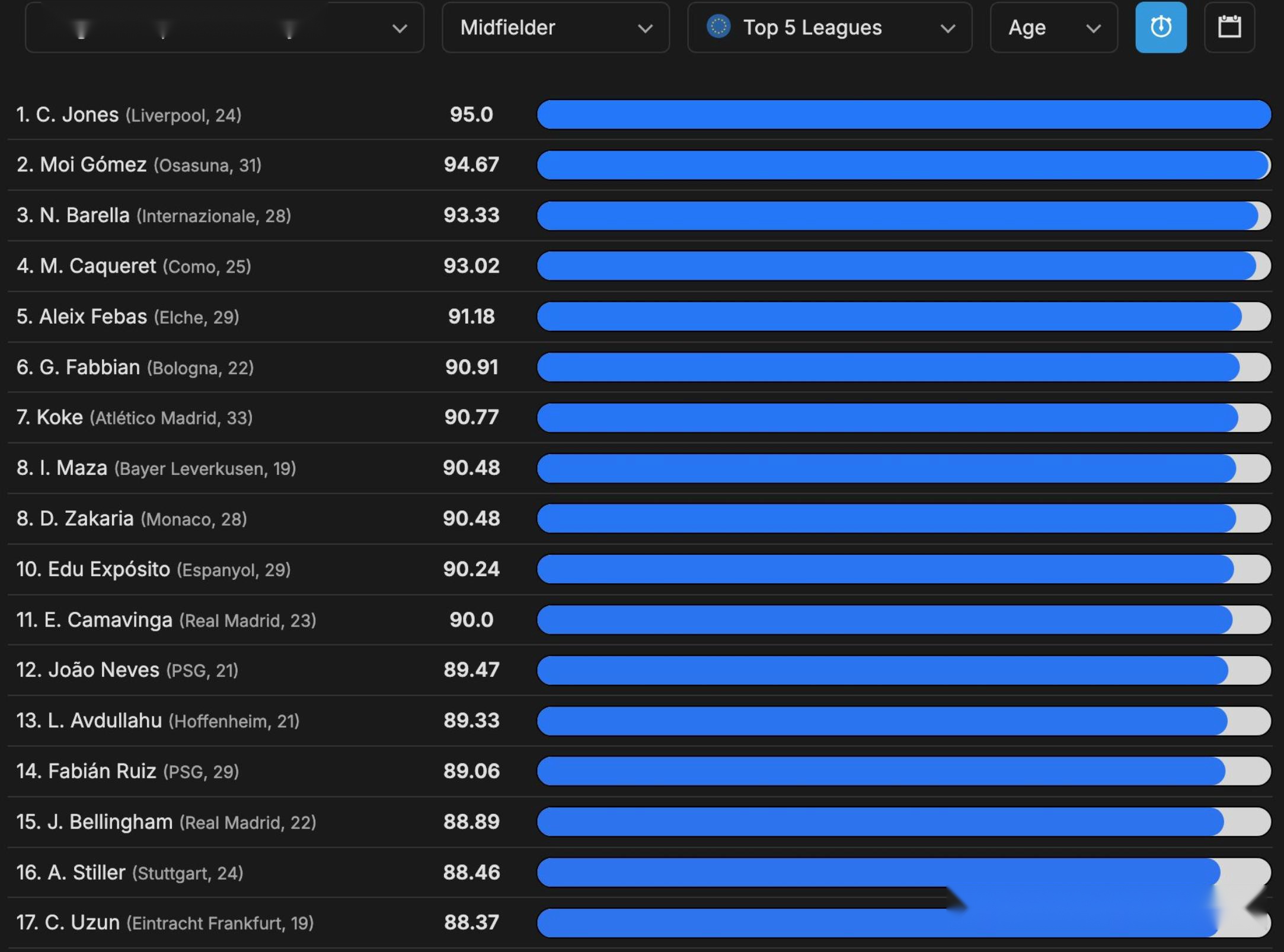The width and height of the screenshot is (1284, 952).
Task: Click the calendar icon button
Action: 1229,27
